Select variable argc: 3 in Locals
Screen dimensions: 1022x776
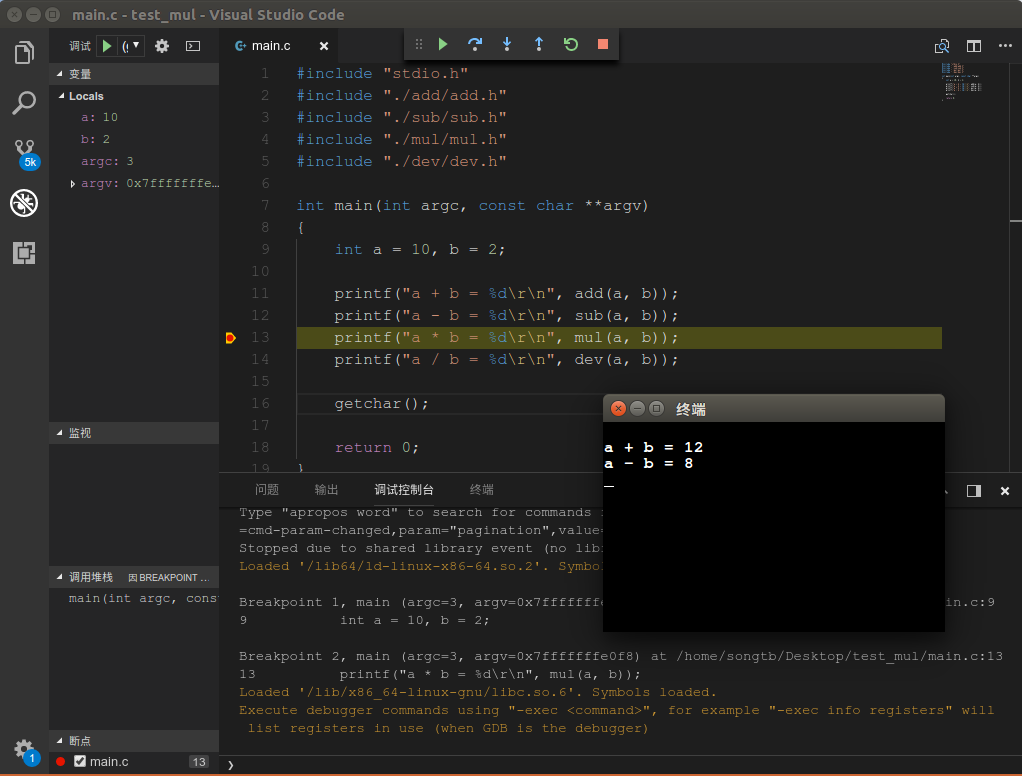click(x=134, y=162)
